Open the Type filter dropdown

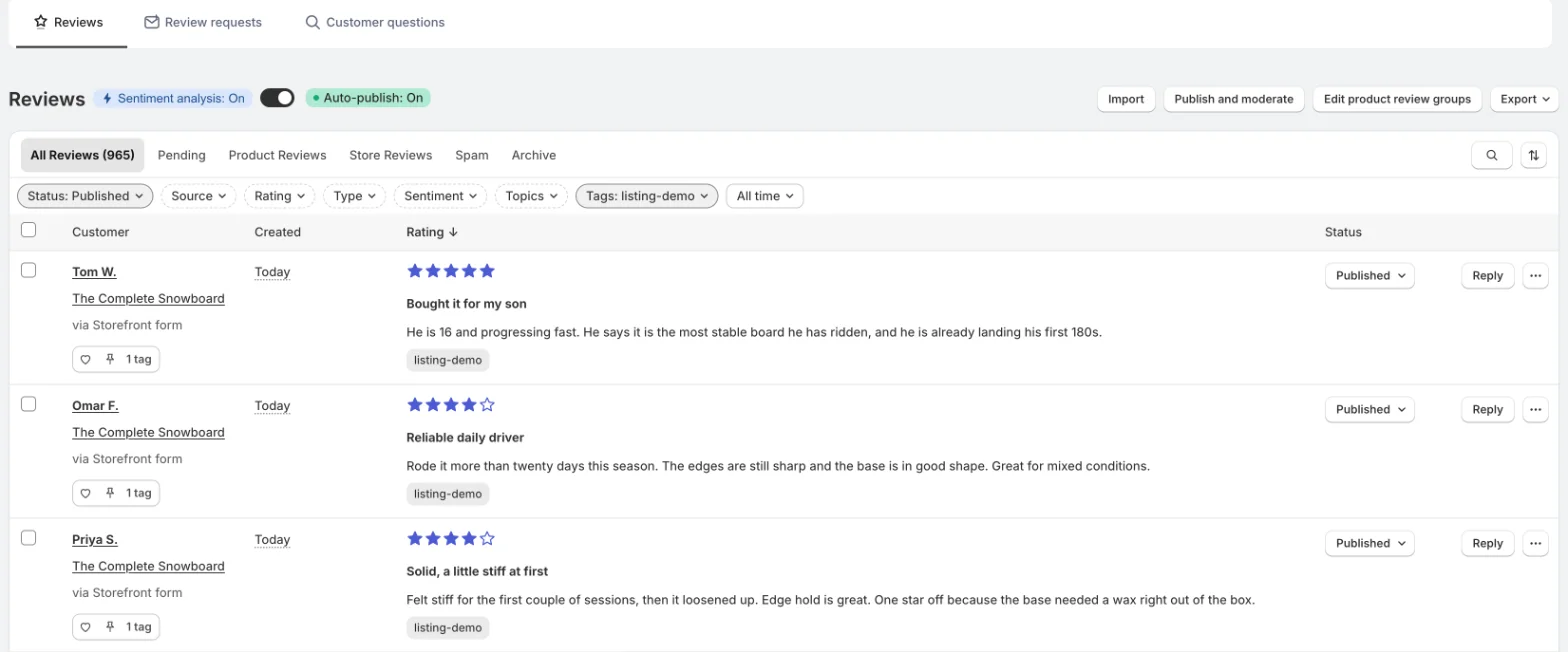tap(354, 196)
